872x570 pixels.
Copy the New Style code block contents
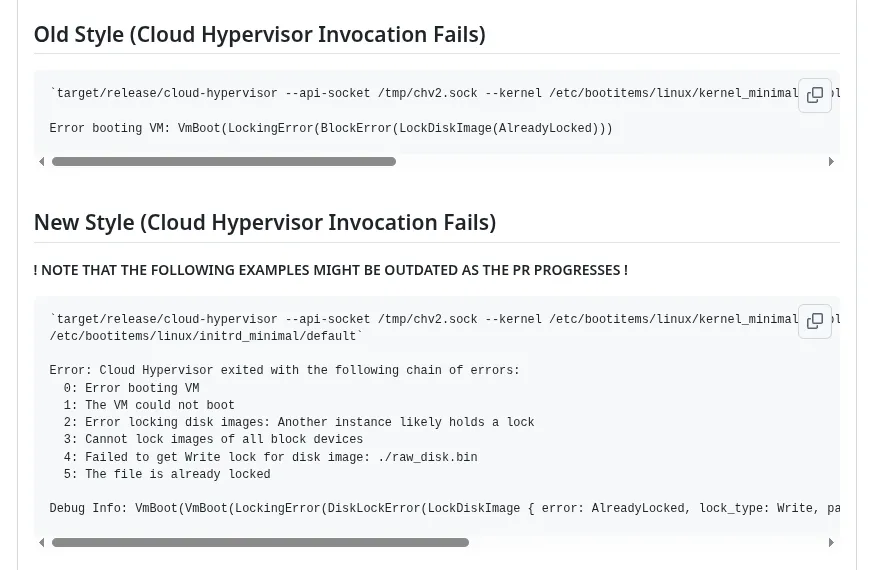[815, 321]
